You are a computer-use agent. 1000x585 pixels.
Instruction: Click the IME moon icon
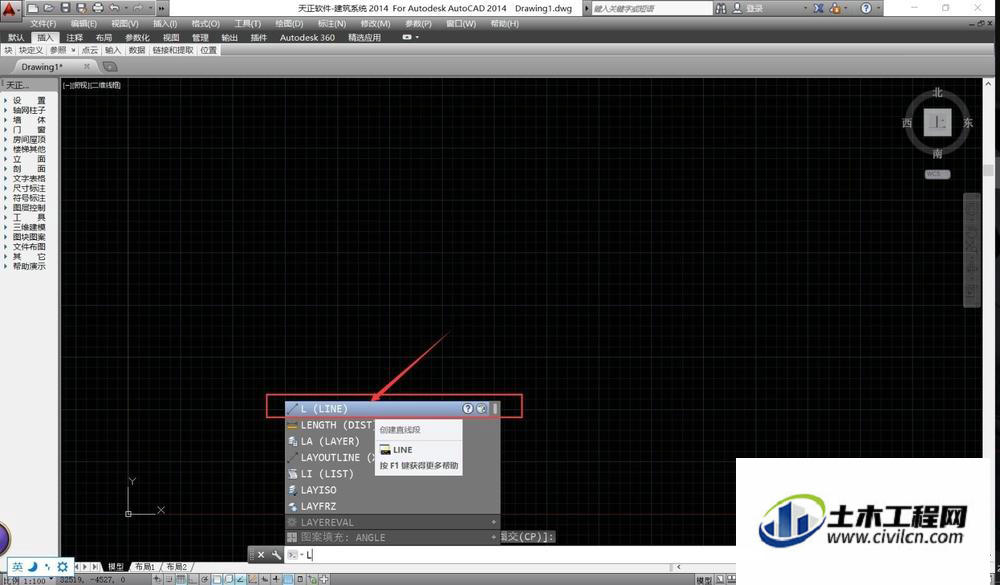click(x=33, y=566)
